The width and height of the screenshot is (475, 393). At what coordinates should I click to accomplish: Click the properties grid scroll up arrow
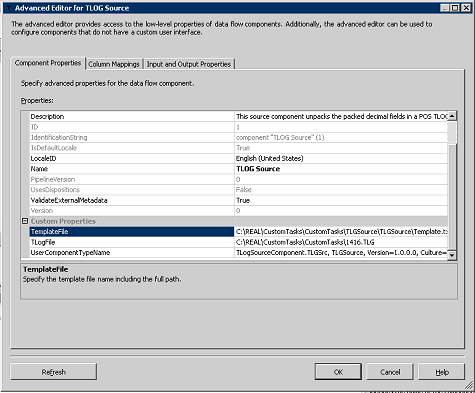coord(452,116)
